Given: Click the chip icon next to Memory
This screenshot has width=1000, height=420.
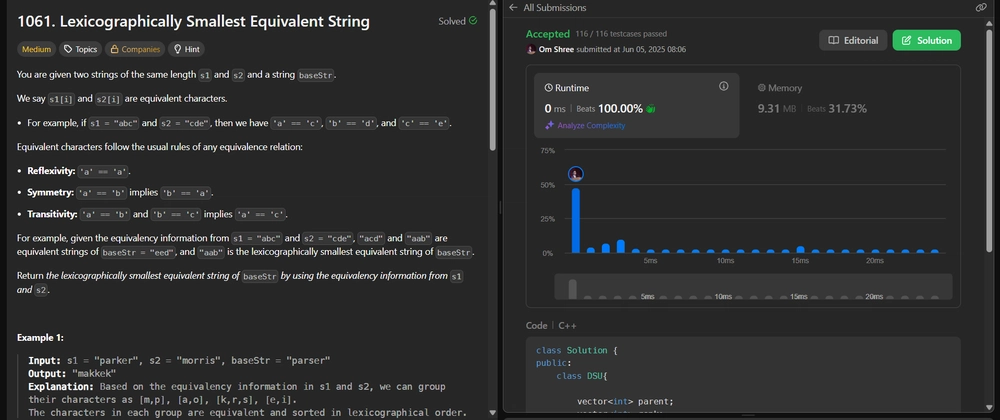Looking at the screenshot, I should pos(761,88).
